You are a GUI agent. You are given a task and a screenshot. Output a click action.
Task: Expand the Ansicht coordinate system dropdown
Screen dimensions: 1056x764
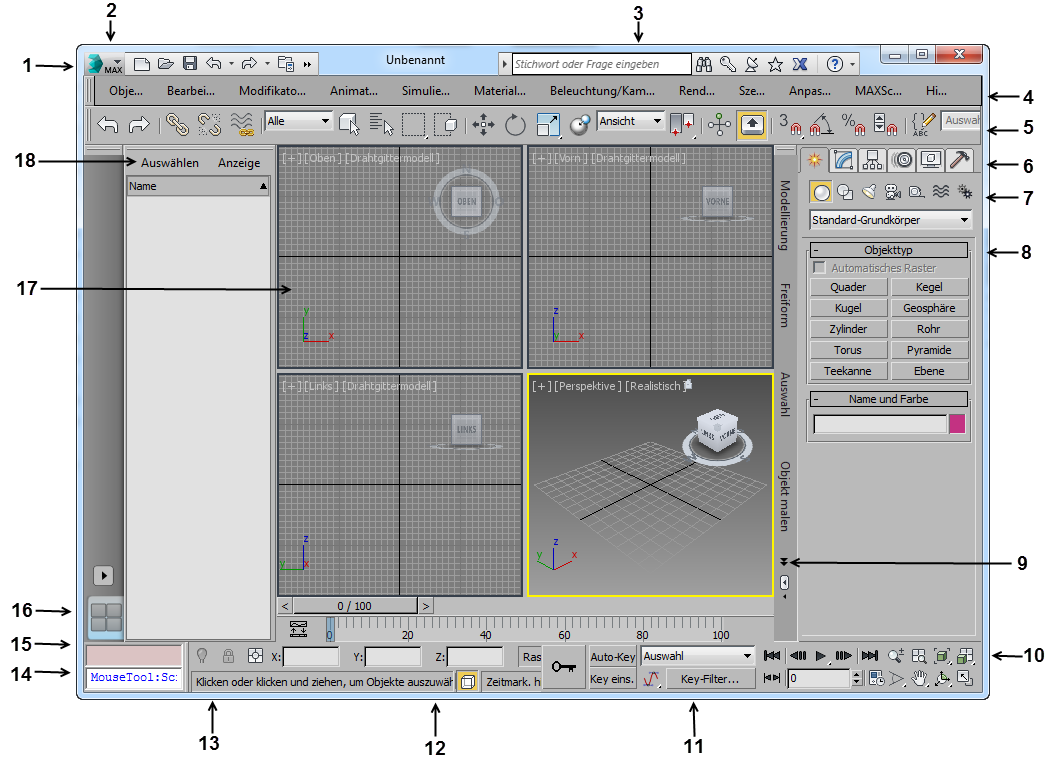pos(630,121)
